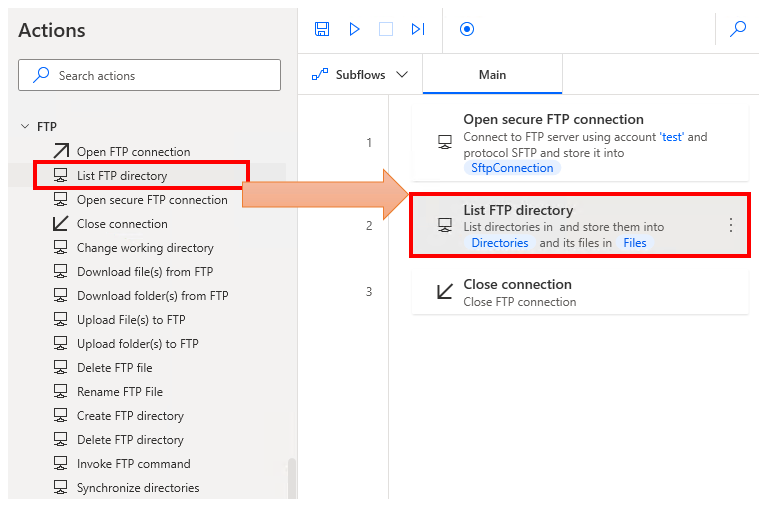767x509 pixels.
Task: Click the Directories variable link
Action: [x=500, y=243]
